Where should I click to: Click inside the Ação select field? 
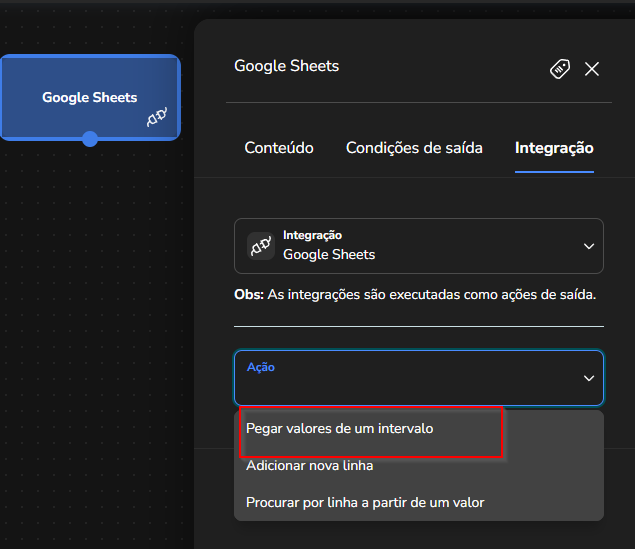click(x=419, y=378)
